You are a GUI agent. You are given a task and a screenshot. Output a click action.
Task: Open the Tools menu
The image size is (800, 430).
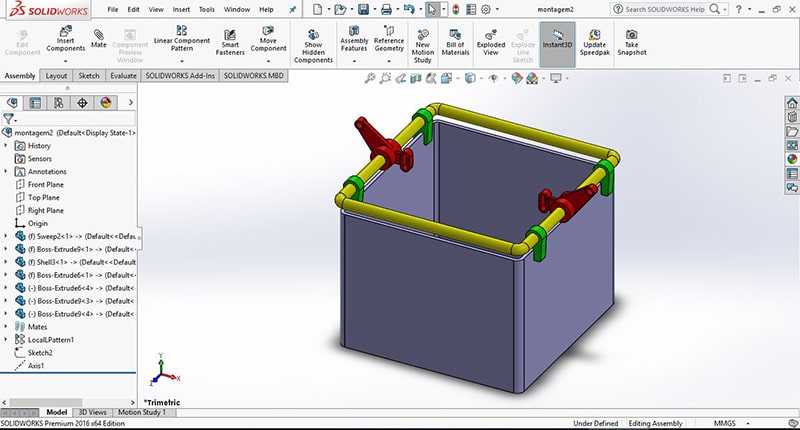click(207, 9)
